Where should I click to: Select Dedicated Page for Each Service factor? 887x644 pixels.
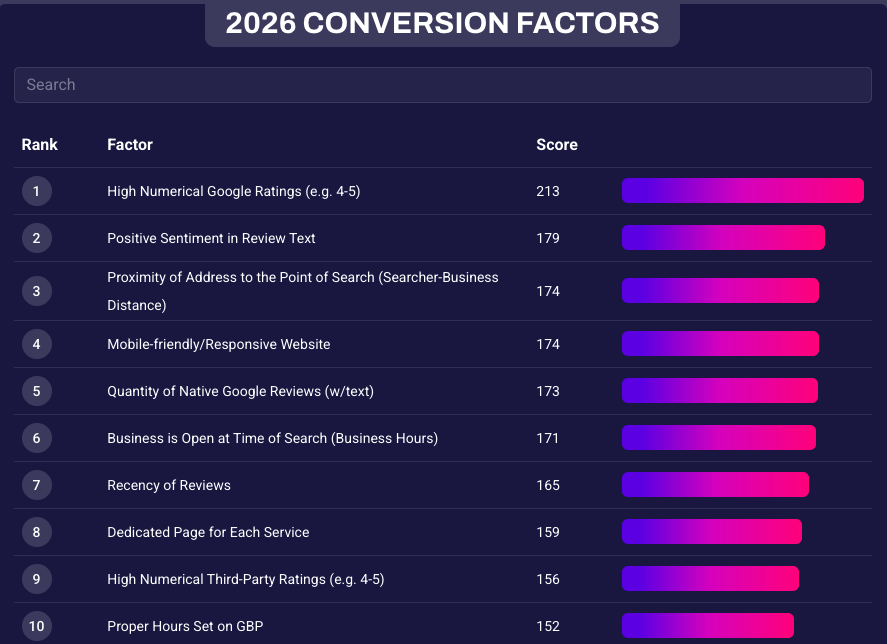[208, 532]
